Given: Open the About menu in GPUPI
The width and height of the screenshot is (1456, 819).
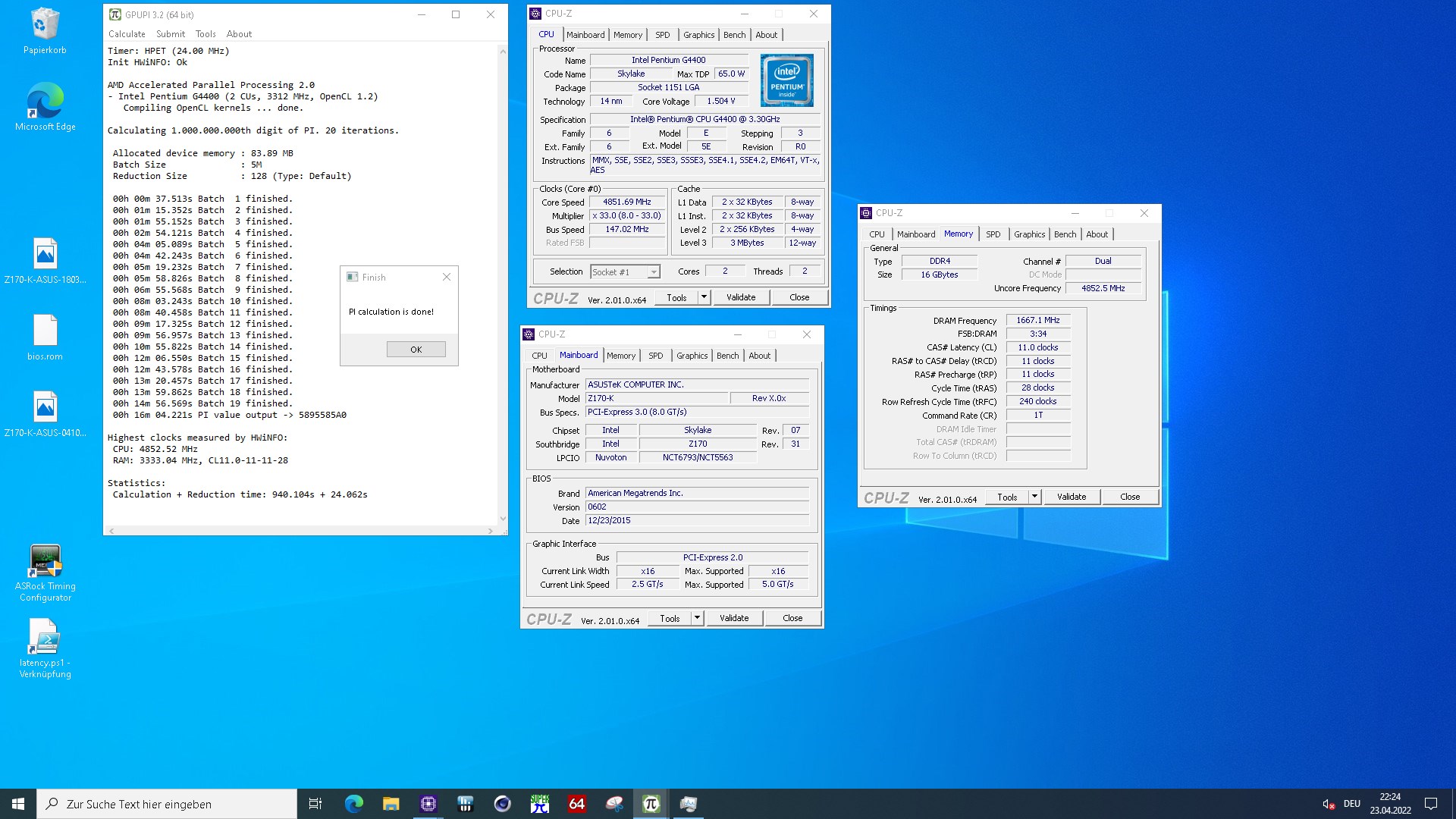Looking at the screenshot, I should coord(239,34).
